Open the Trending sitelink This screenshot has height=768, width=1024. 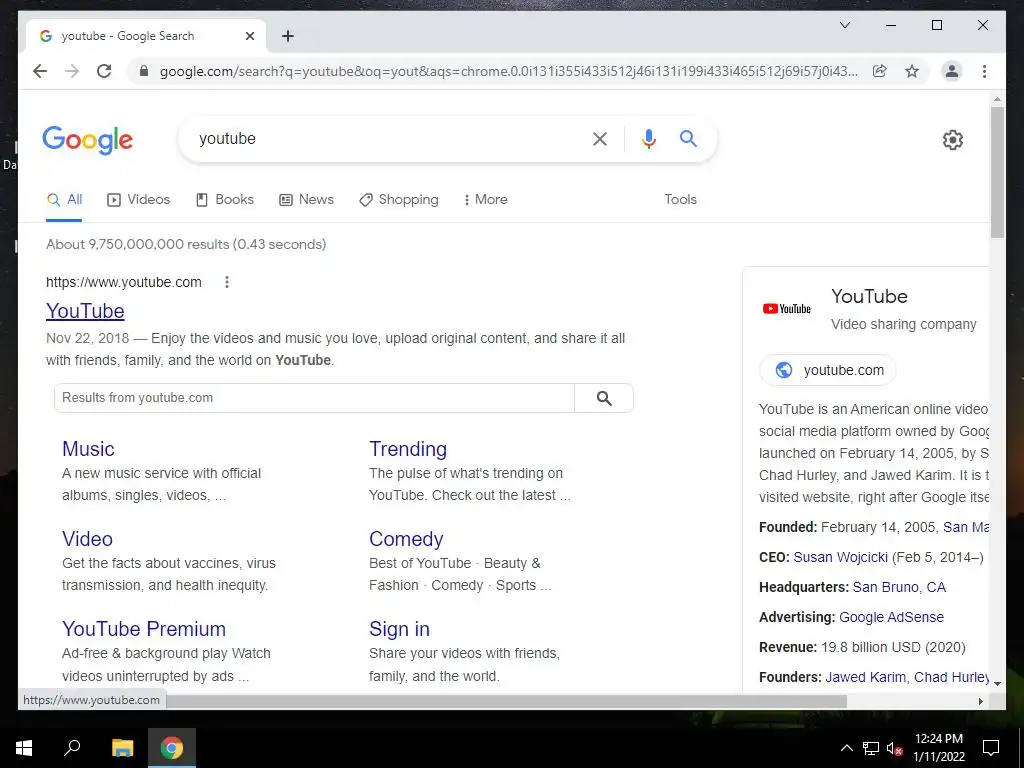click(x=408, y=449)
